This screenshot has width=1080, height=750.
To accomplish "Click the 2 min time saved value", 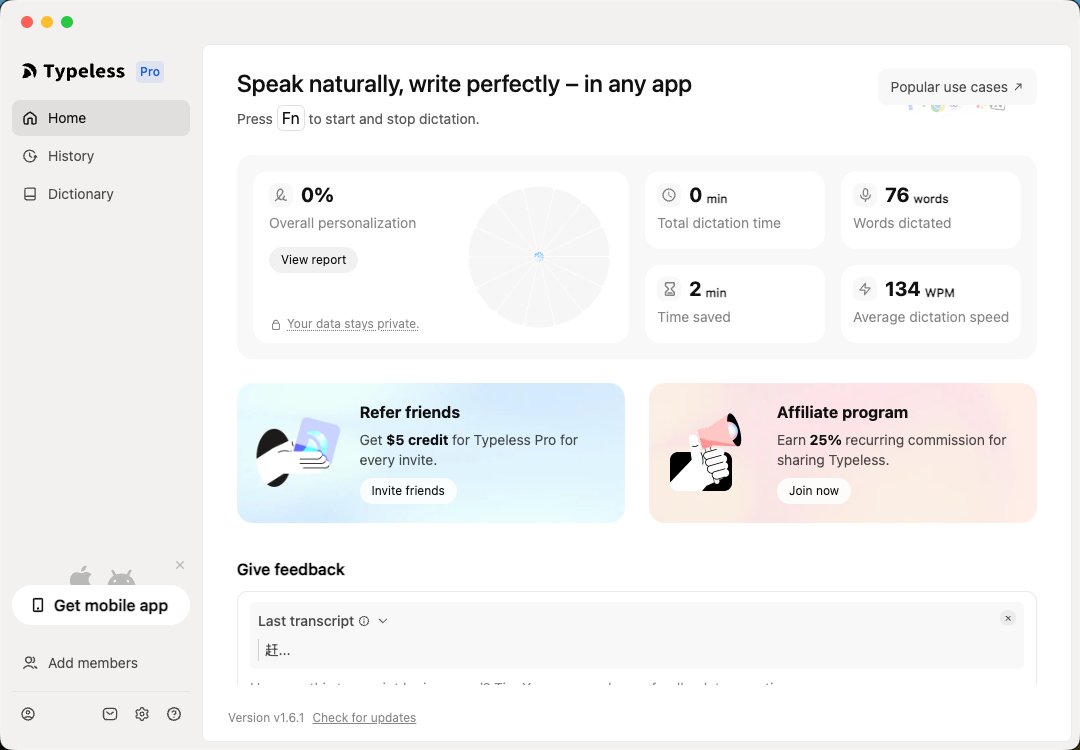I will tap(708, 289).
